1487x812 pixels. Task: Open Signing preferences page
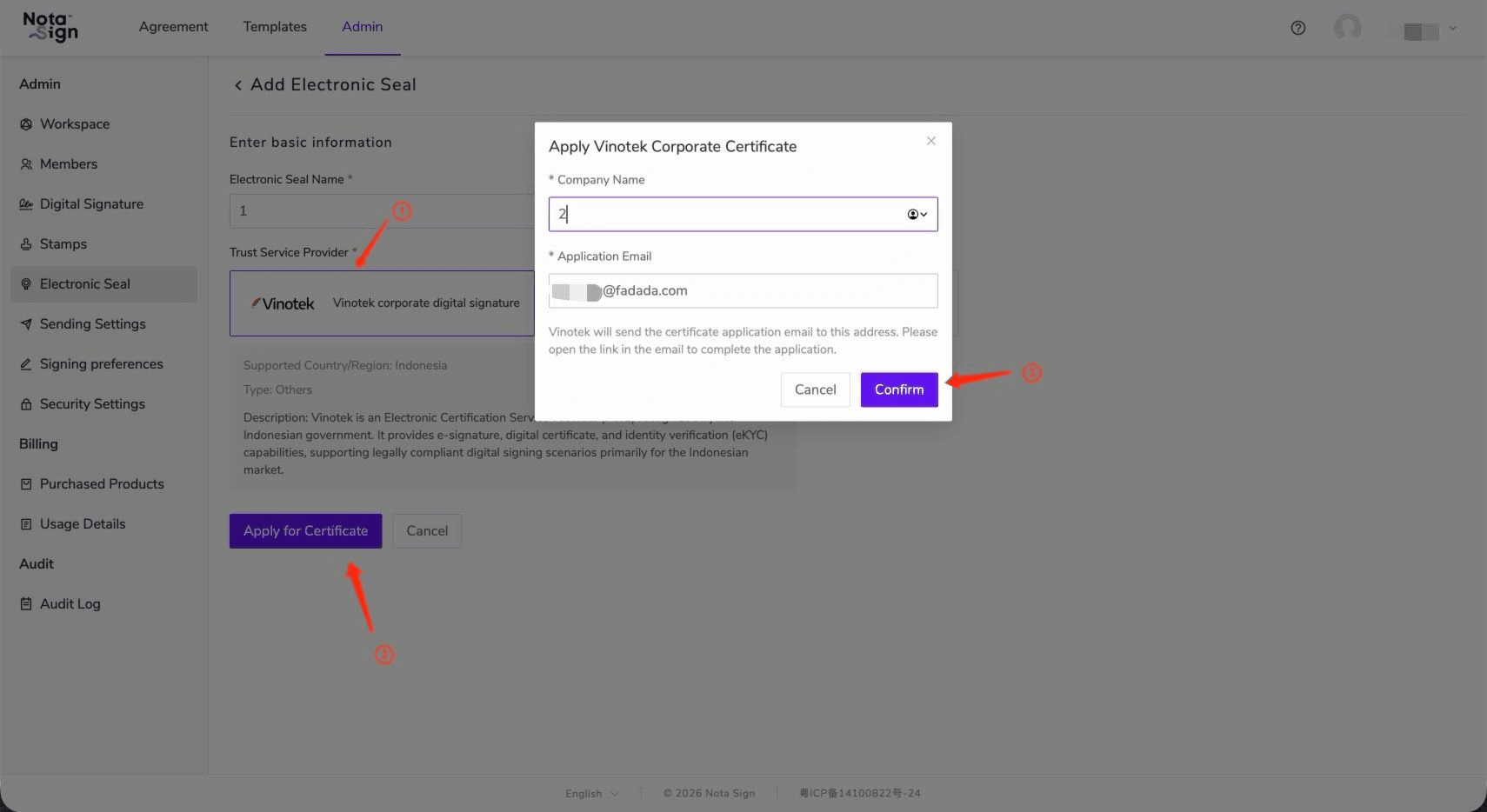[103, 364]
